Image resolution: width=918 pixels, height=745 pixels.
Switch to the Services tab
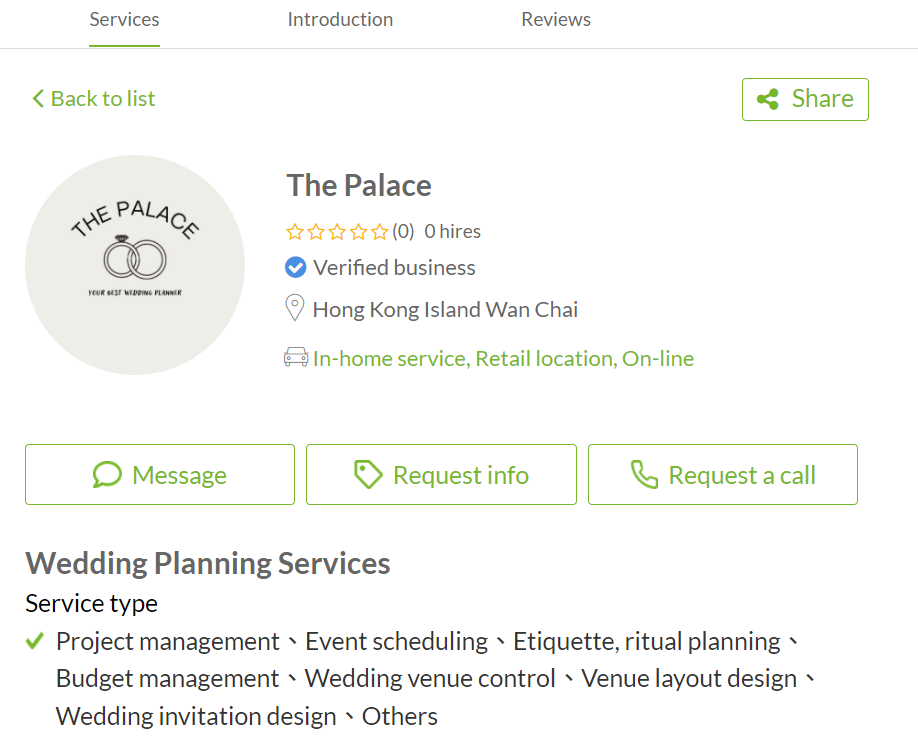(x=124, y=19)
